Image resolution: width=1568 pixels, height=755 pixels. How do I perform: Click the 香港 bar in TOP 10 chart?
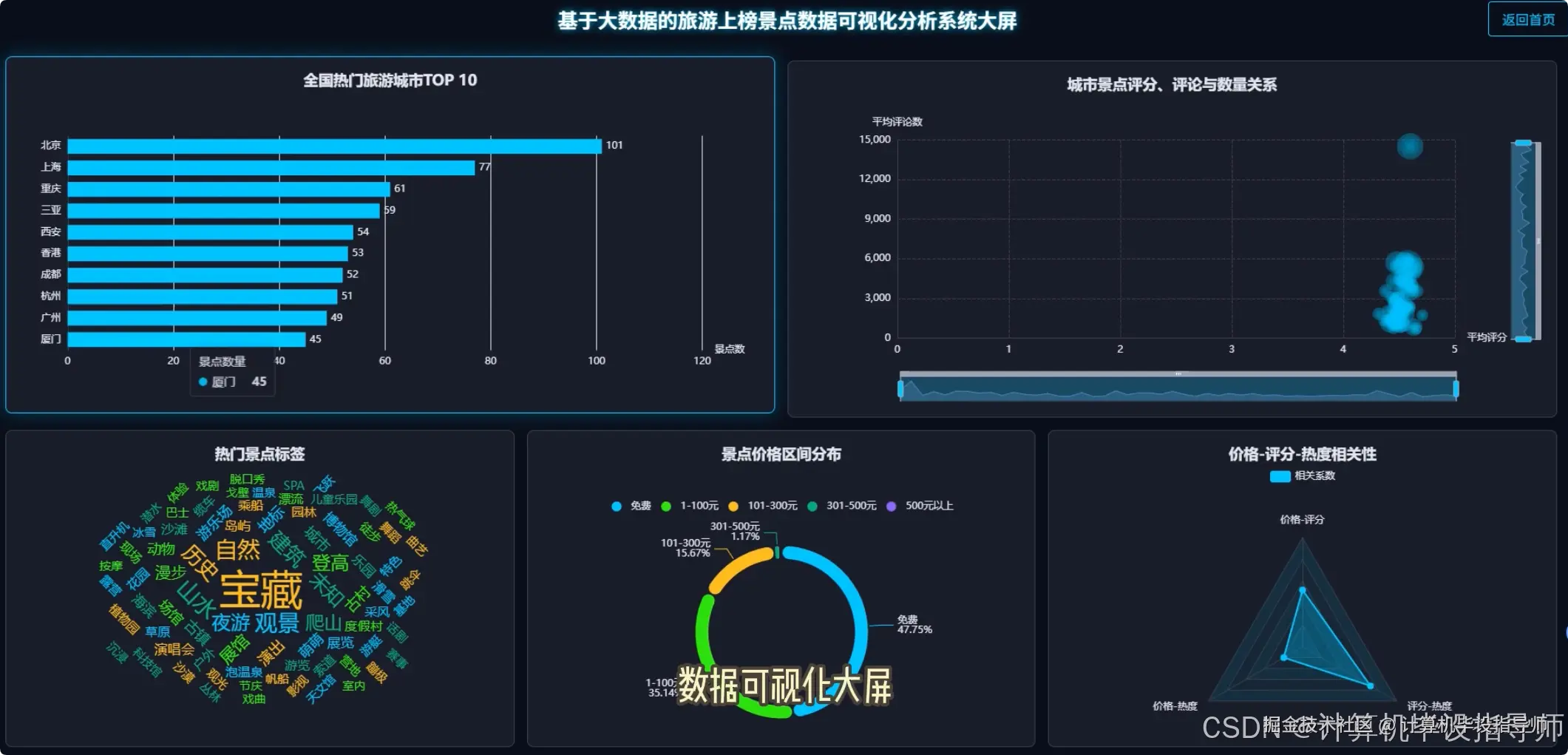207,253
